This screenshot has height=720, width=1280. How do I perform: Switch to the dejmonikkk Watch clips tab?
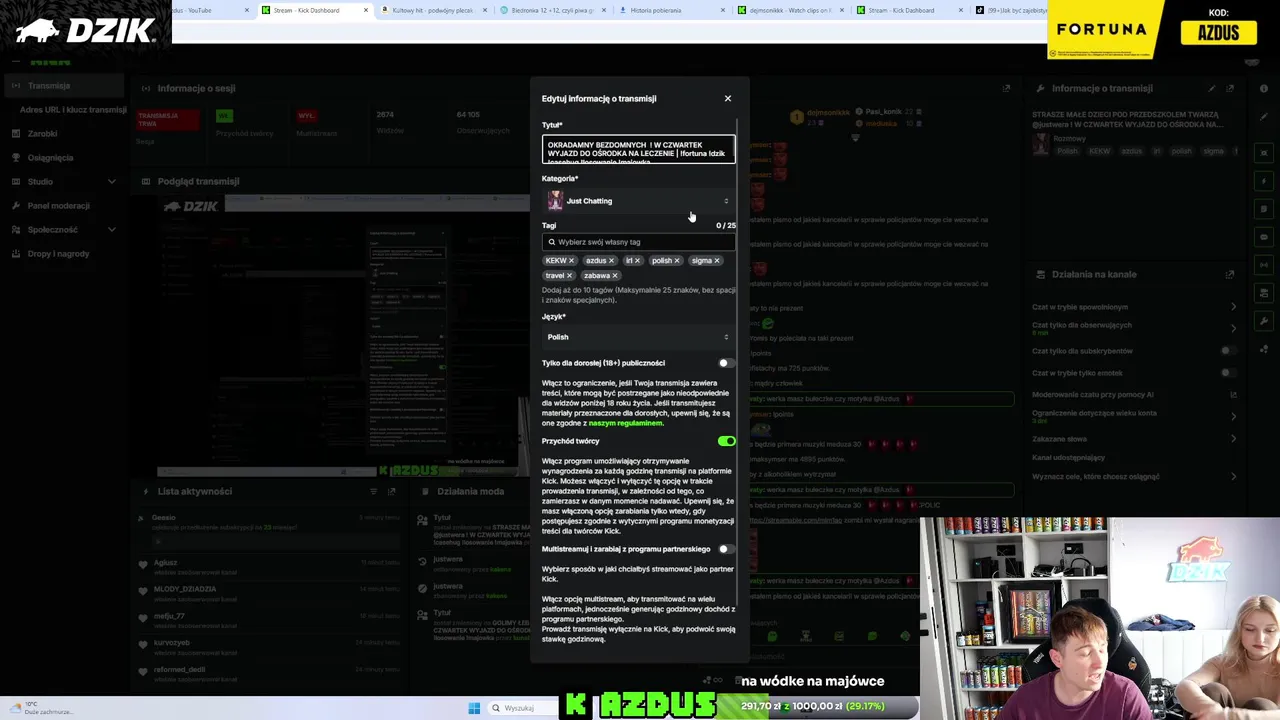pos(790,10)
